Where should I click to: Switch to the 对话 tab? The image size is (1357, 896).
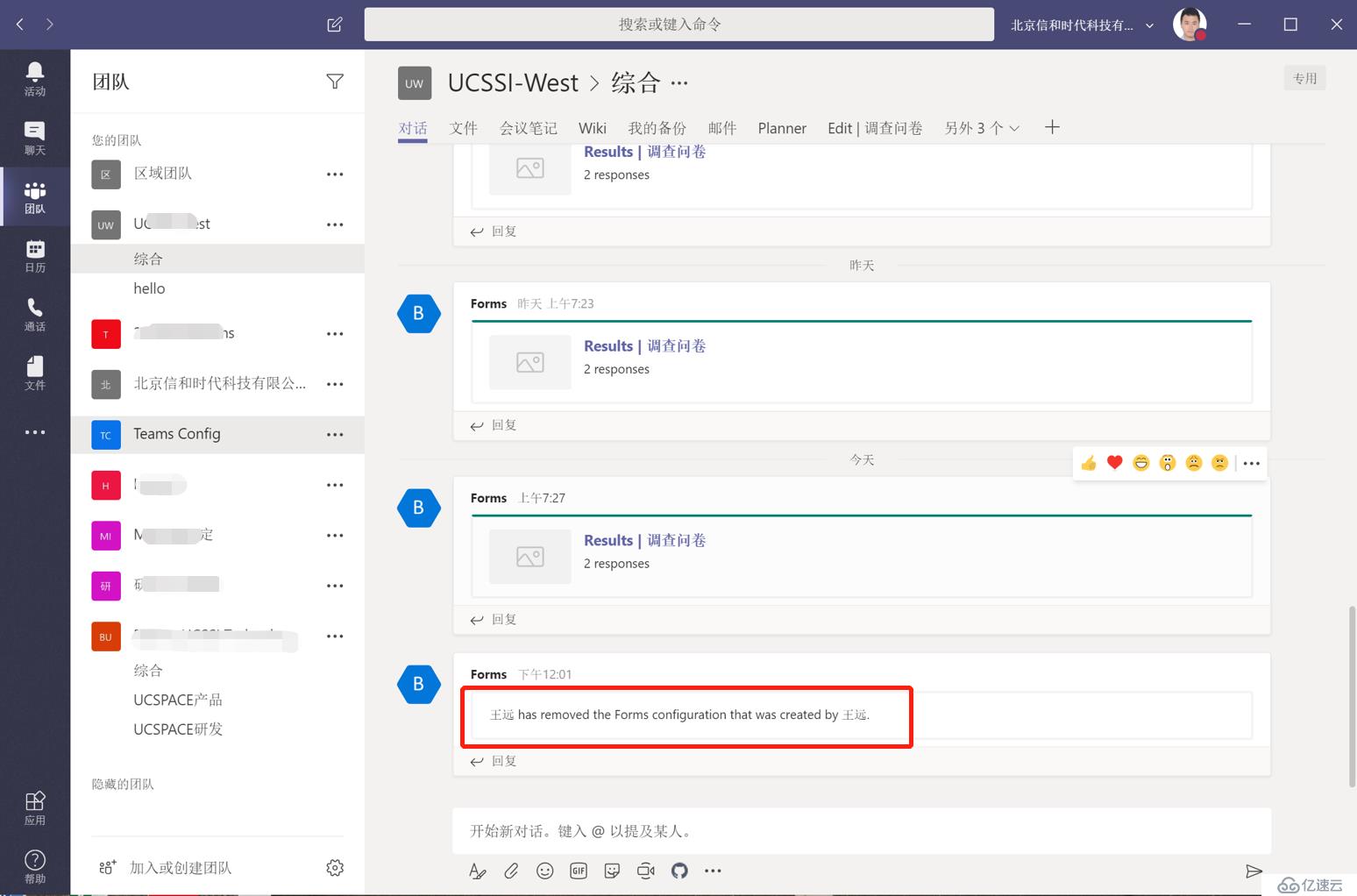tap(413, 128)
